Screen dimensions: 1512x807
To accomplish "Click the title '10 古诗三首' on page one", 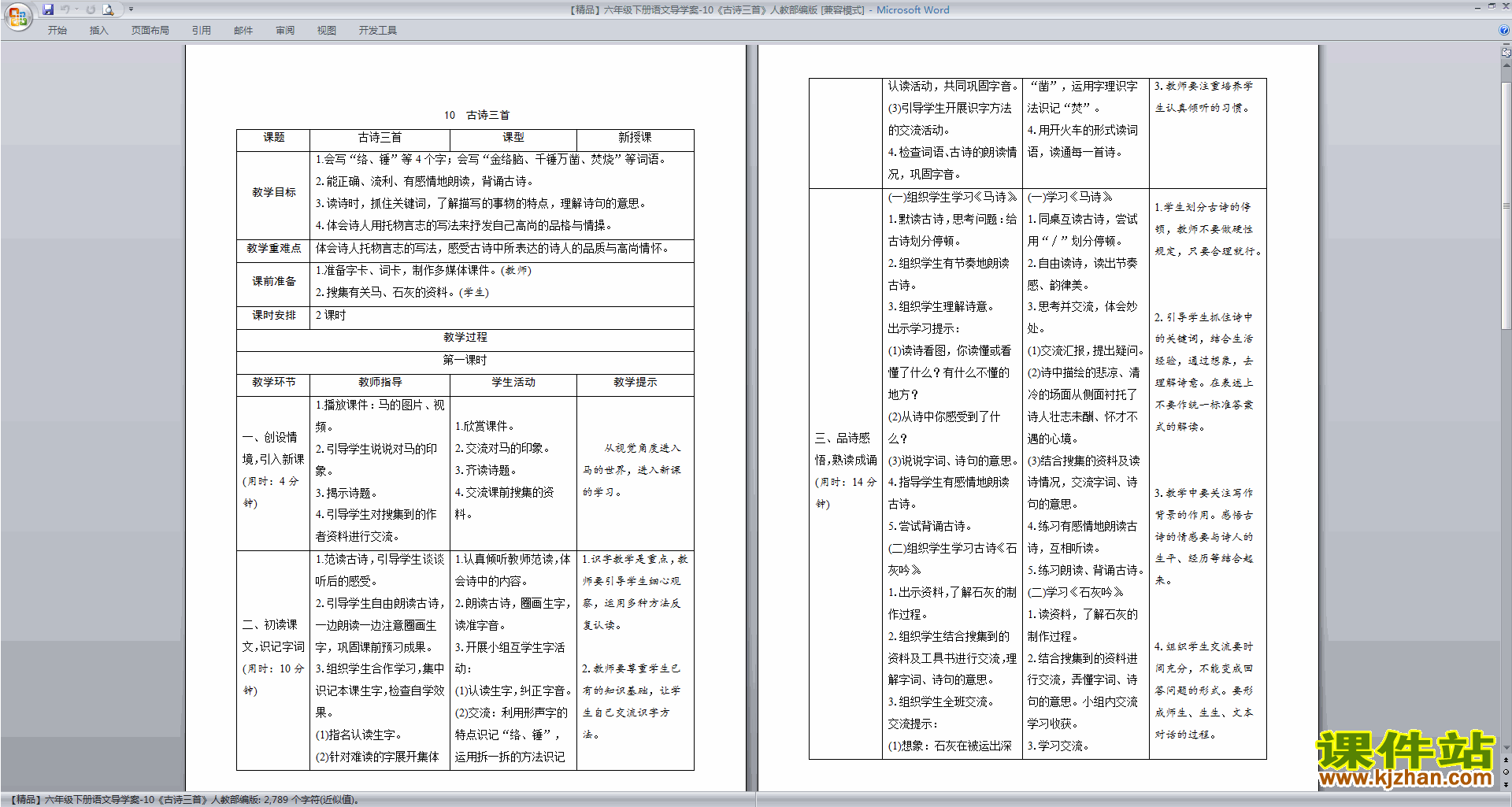I will pos(476,115).
